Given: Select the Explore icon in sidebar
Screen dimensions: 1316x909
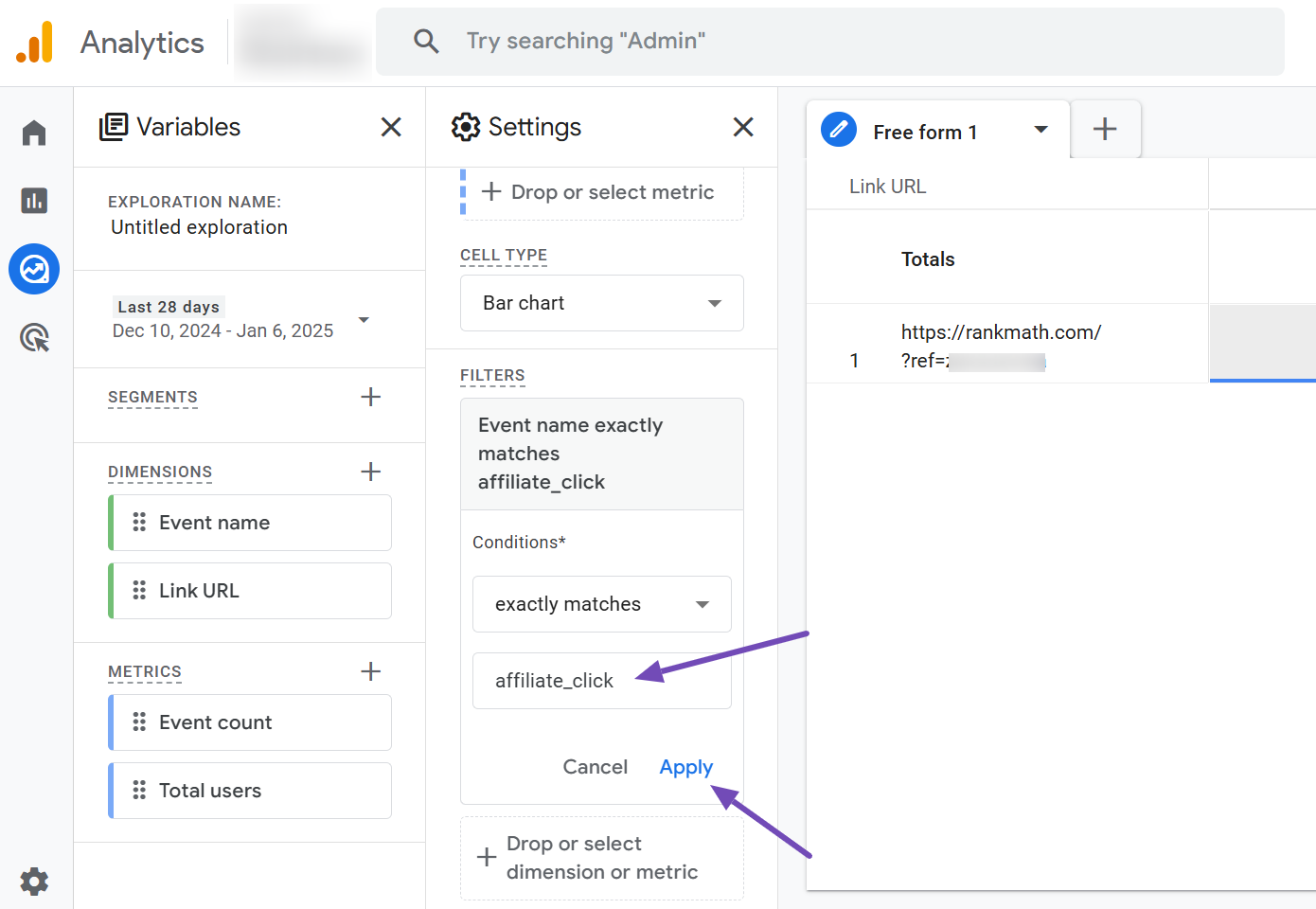Looking at the screenshot, I should pos(34,270).
